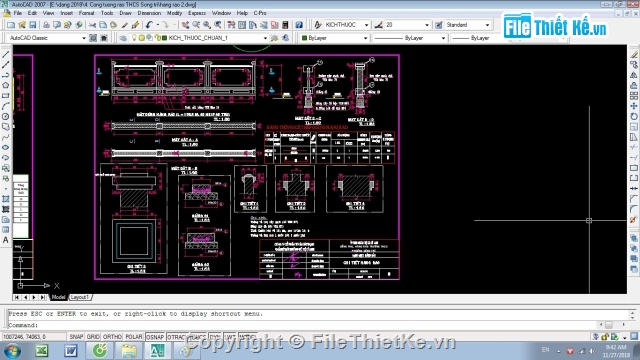Toggle the GRID button in status bar

(x=93, y=337)
